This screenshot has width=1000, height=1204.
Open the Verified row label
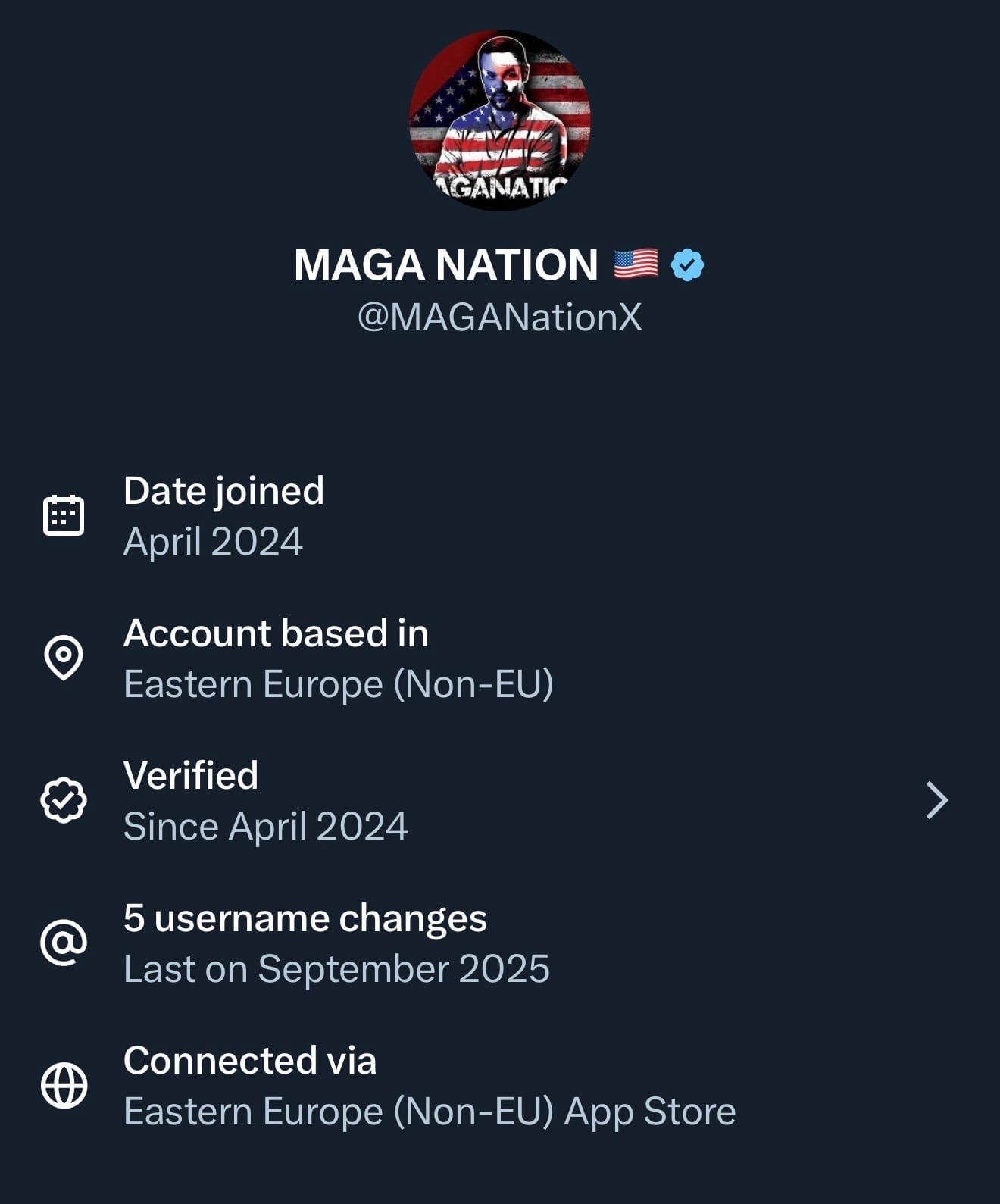(191, 775)
